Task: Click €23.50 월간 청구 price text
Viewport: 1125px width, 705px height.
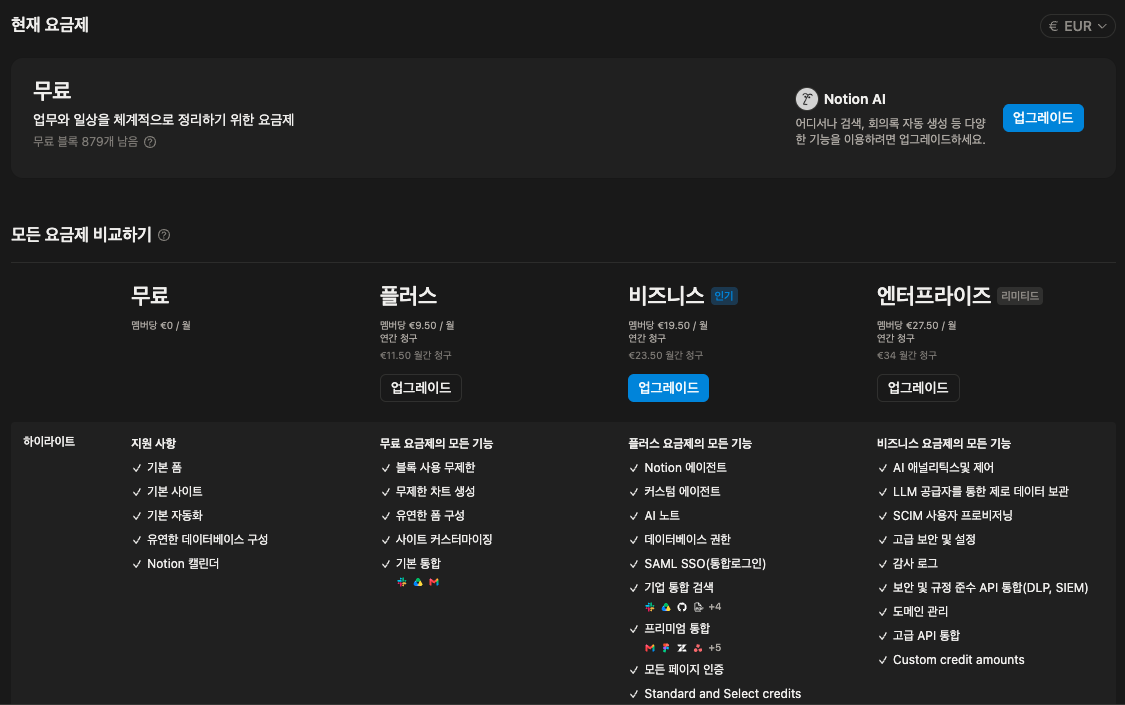Action: 666,355
